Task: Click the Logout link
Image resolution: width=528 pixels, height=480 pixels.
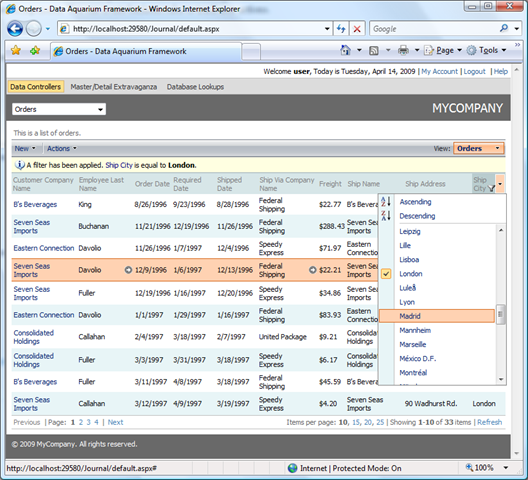Action: [x=474, y=71]
